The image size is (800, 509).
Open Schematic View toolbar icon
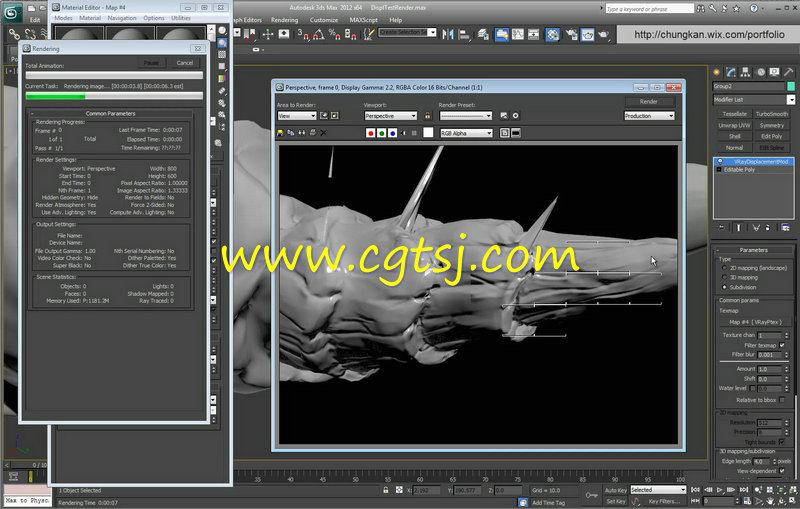pyautogui.click(x=534, y=34)
